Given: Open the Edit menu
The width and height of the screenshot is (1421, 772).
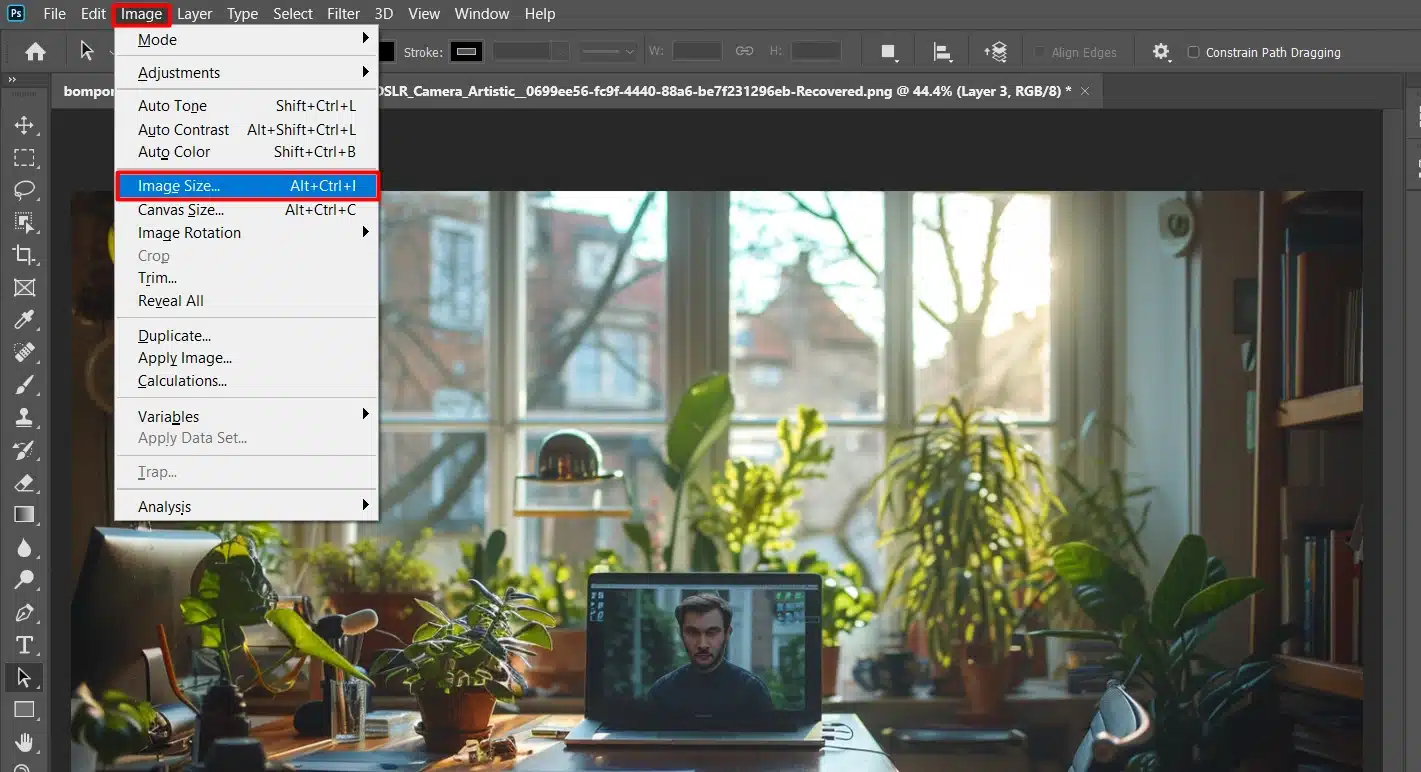Looking at the screenshot, I should [x=93, y=14].
